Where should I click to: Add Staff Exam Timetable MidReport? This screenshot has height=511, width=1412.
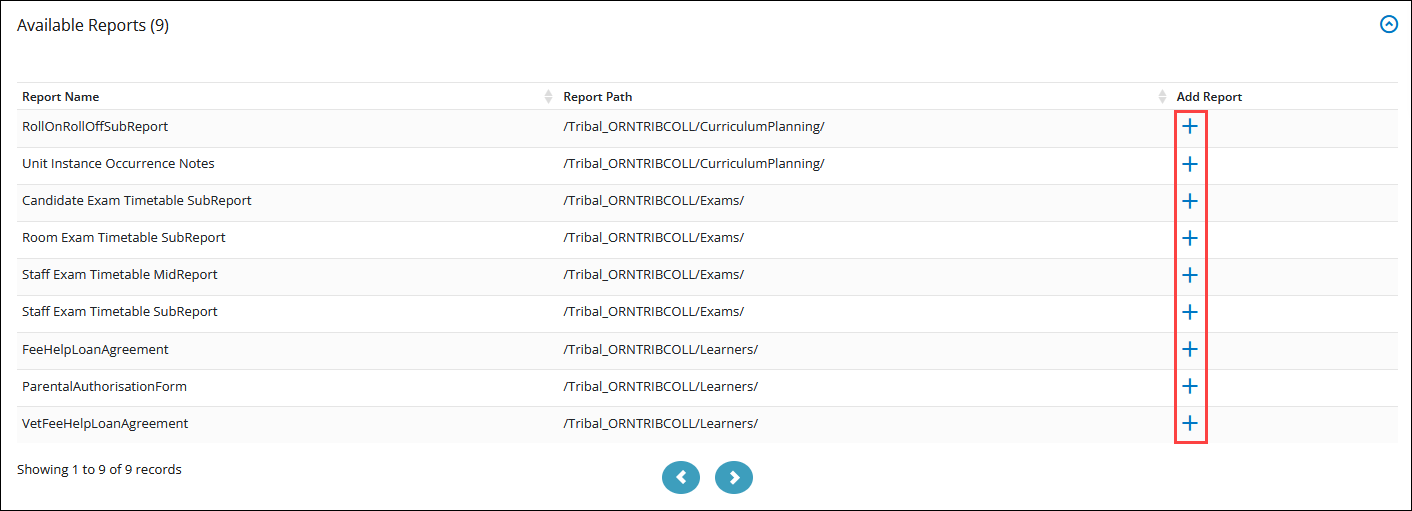point(1190,275)
